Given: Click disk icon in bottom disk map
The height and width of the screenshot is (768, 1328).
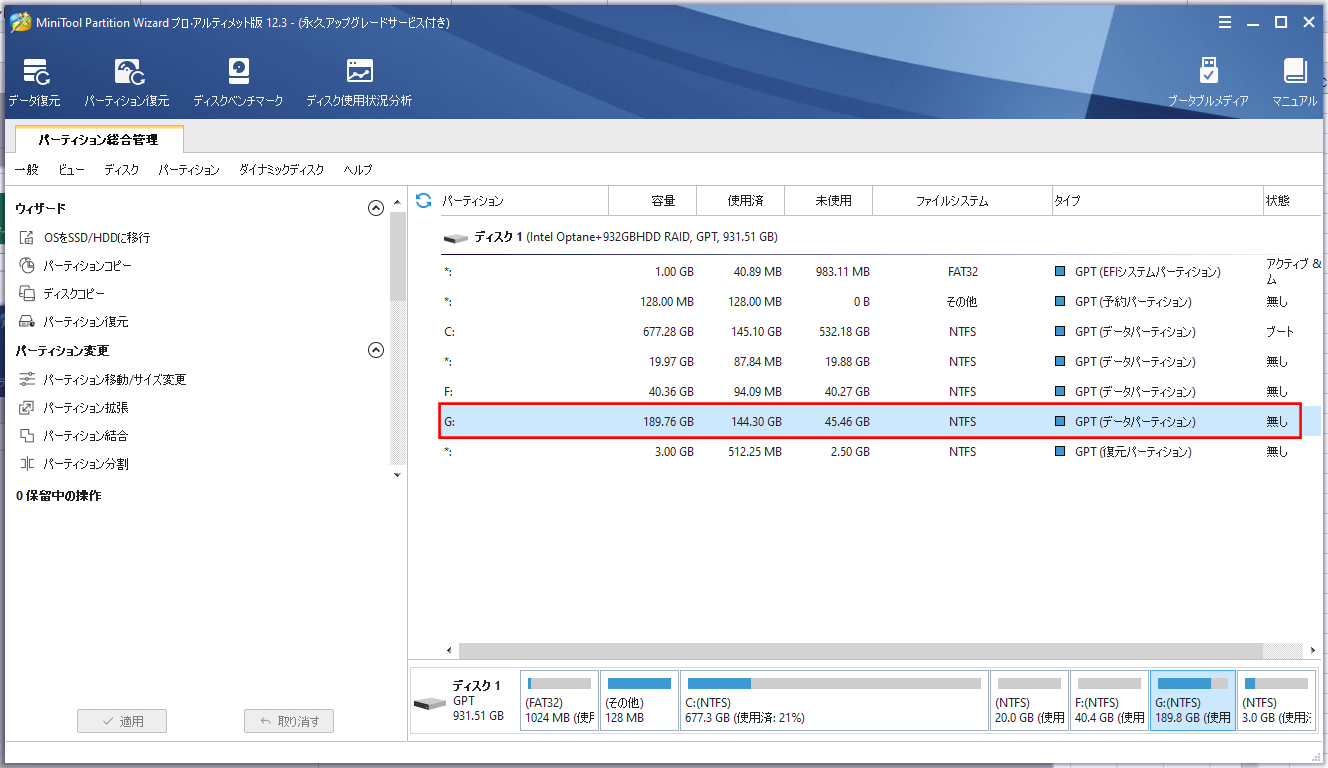Looking at the screenshot, I should coord(430,703).
